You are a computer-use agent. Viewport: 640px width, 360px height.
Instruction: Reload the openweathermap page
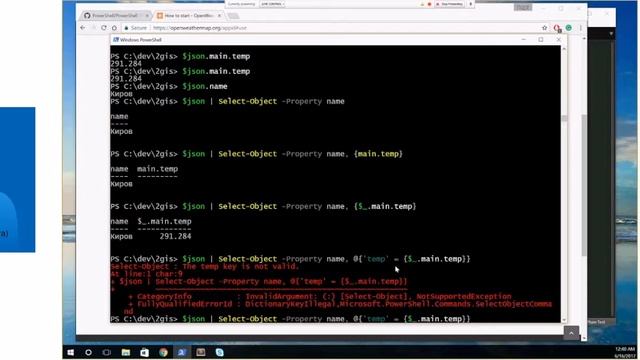click(104, 28)
